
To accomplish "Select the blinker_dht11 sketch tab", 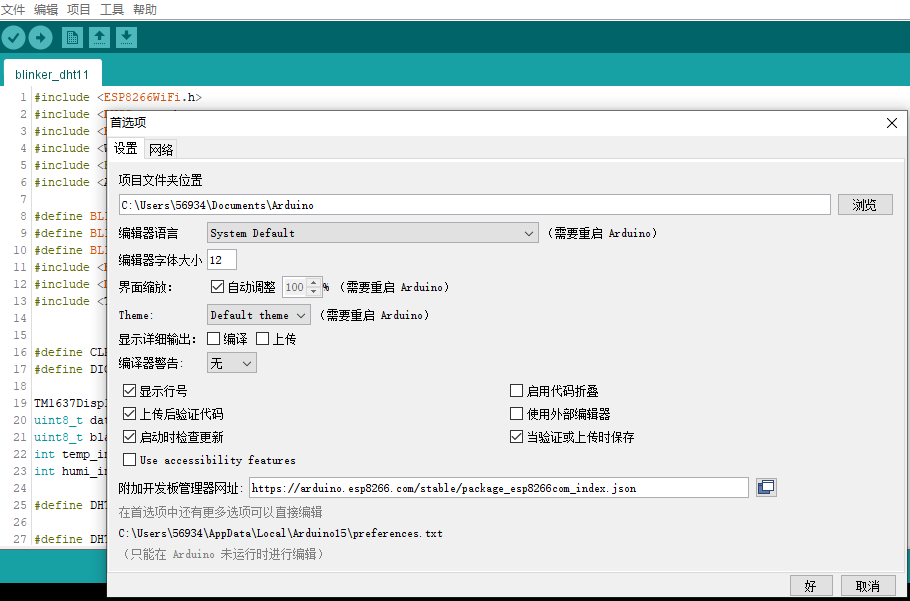I will [52, 74].
